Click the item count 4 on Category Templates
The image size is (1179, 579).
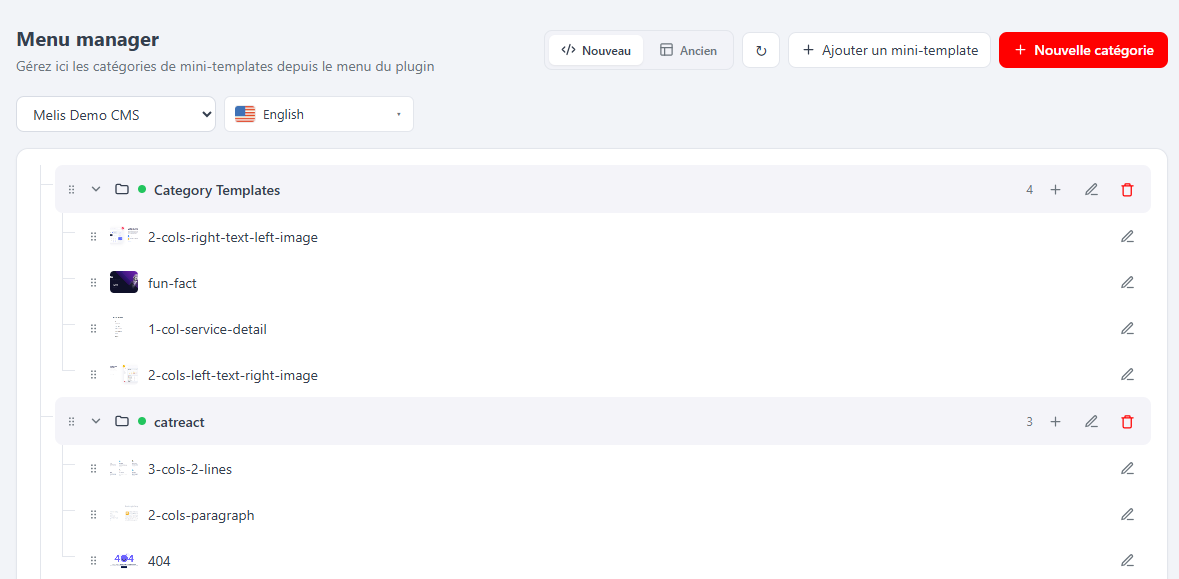coord(1029,190)
